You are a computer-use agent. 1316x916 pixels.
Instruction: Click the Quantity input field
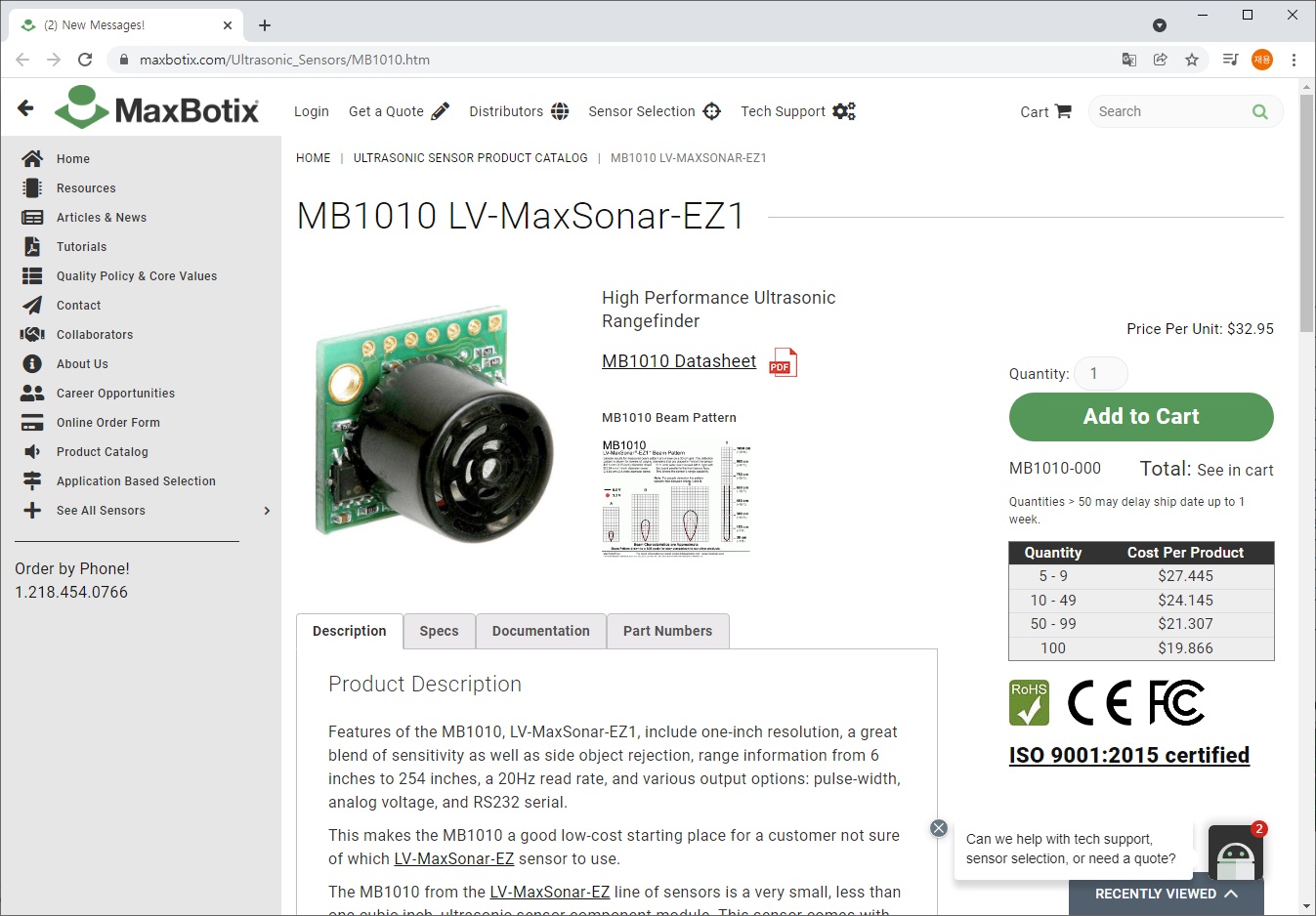pos(1101,373)
